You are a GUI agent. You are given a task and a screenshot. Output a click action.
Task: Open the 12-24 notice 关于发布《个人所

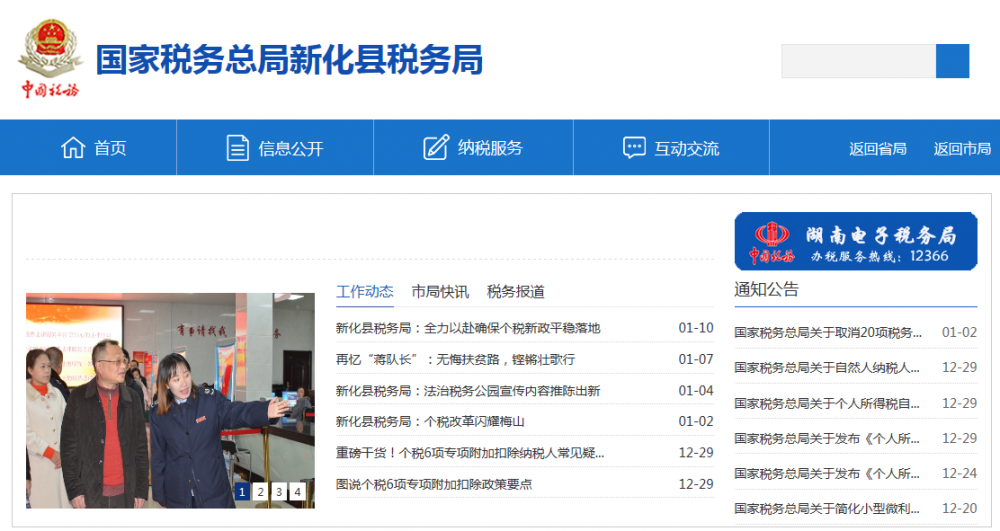coord(827,473)
